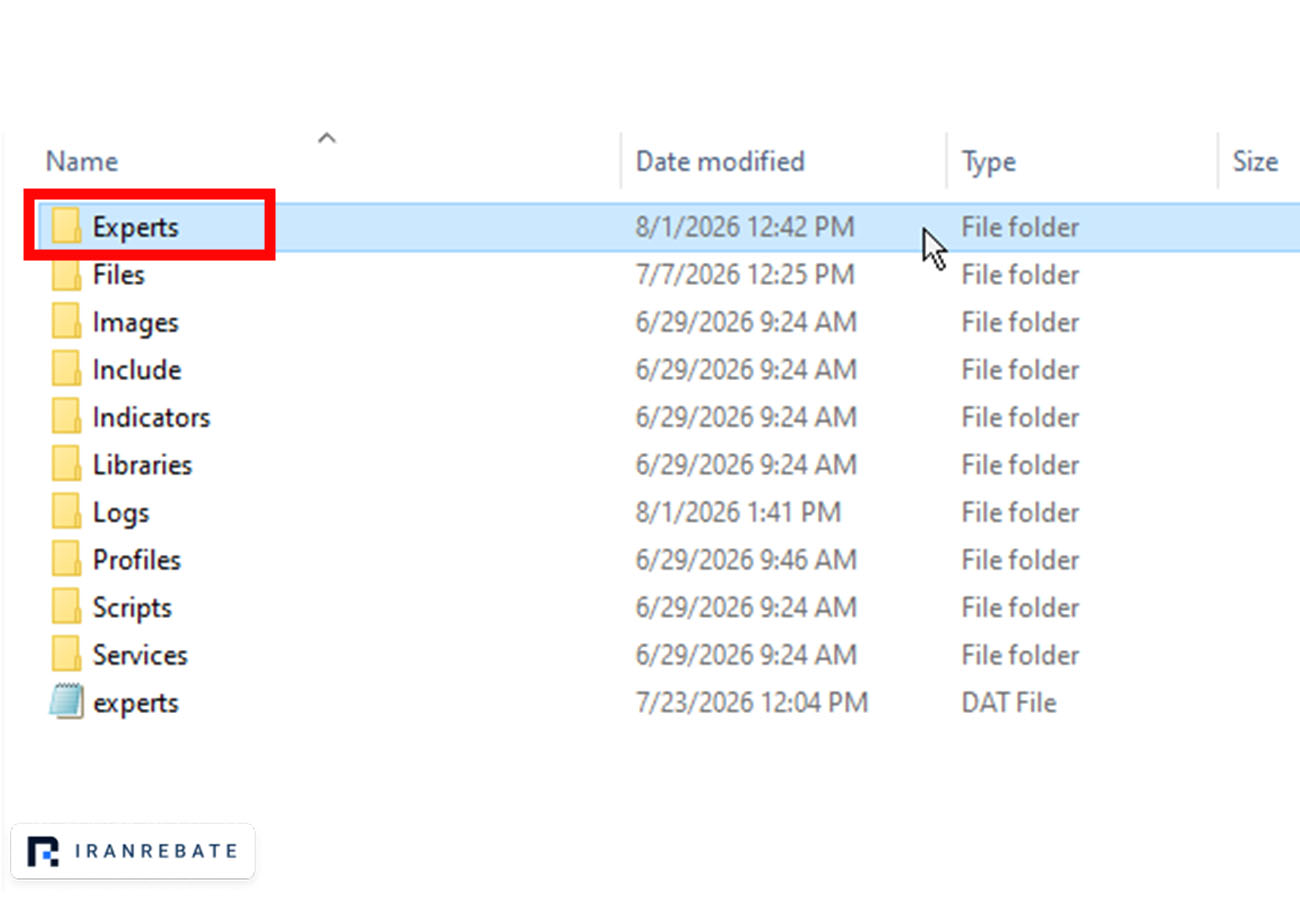The image size is (1300, 900).
Task: Select the Profiles folder name
Action: coord(137,560)
